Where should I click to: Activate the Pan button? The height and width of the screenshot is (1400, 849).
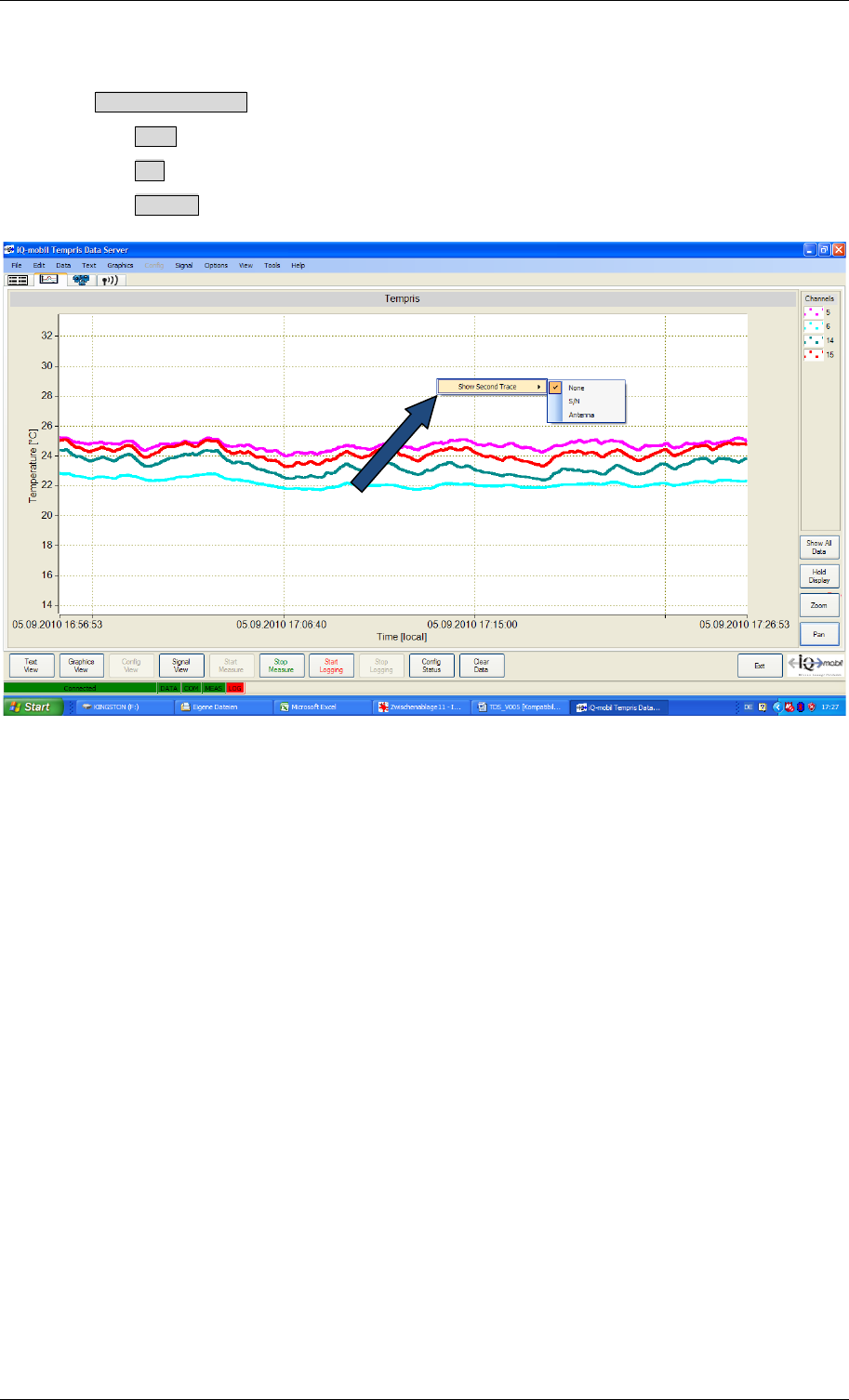point(819,634)
